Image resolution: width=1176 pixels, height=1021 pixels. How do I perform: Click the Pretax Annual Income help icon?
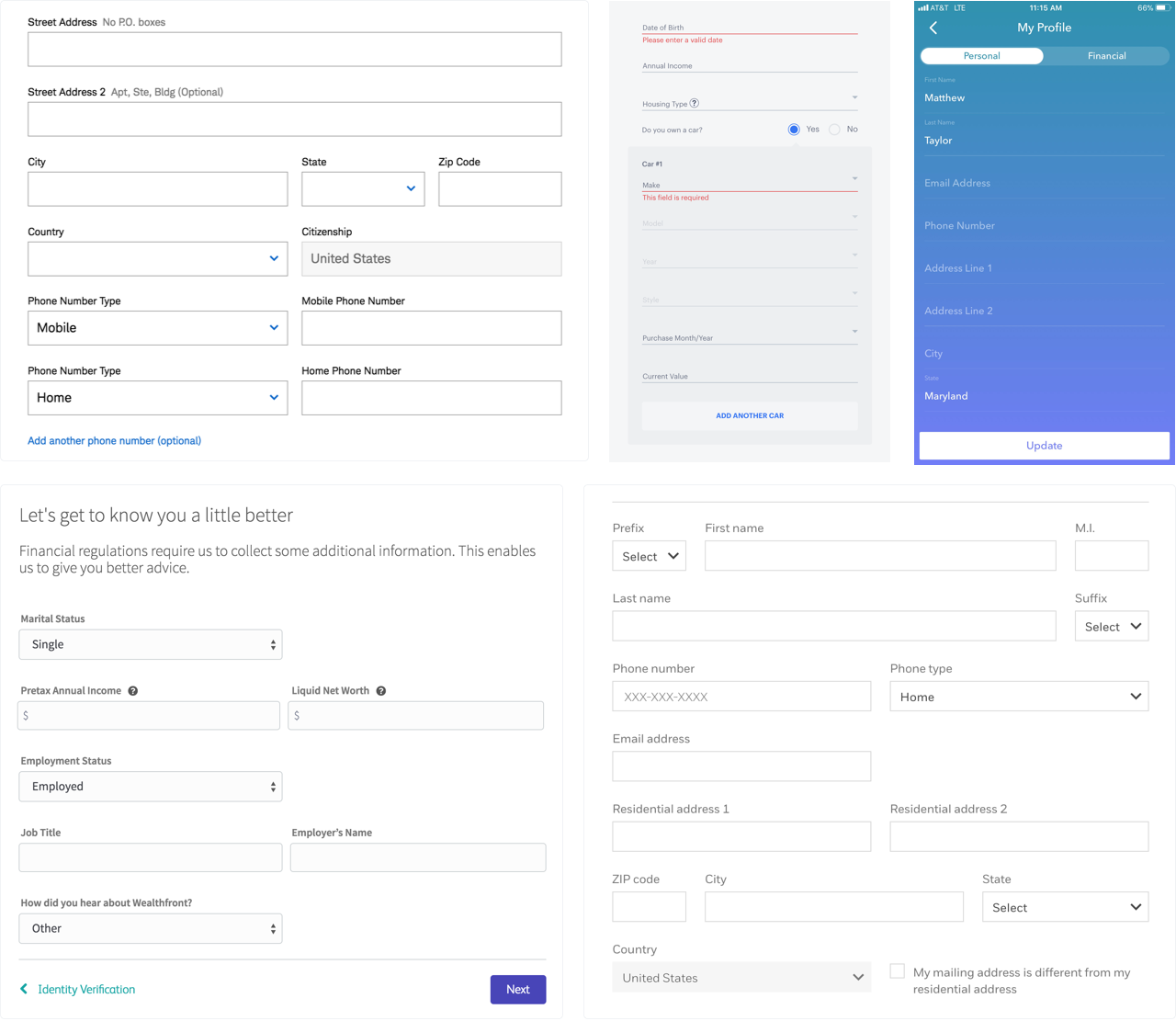point(133,691)
